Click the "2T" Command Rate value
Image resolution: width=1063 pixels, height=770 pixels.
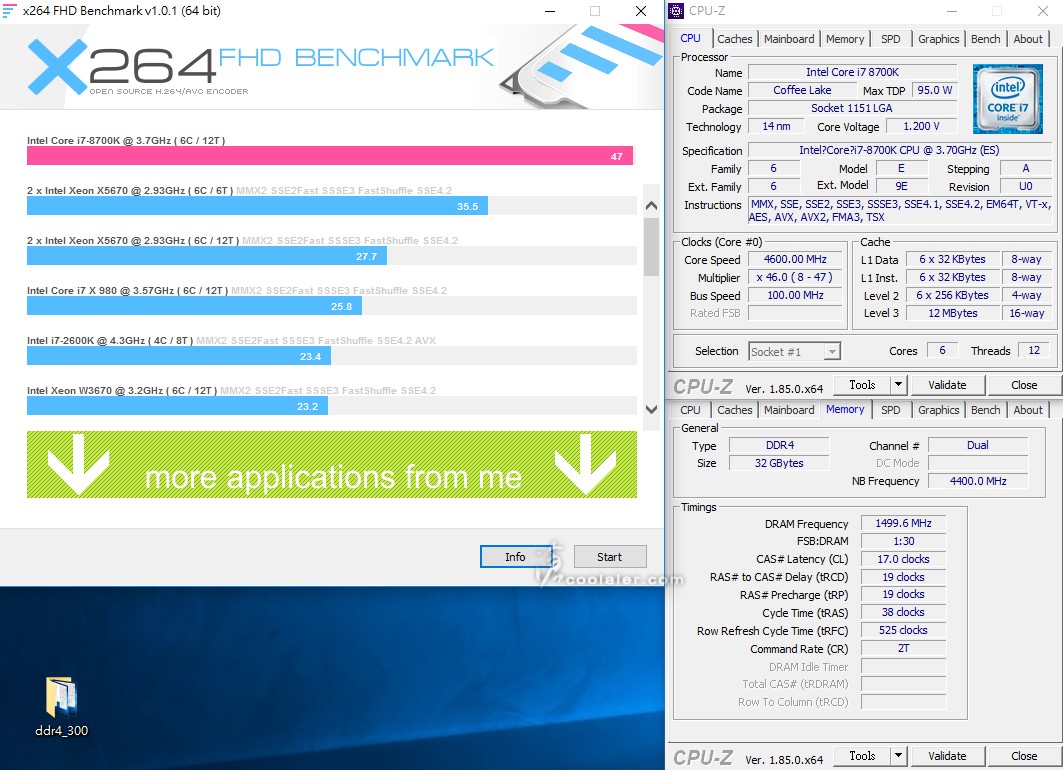[903, 648]
